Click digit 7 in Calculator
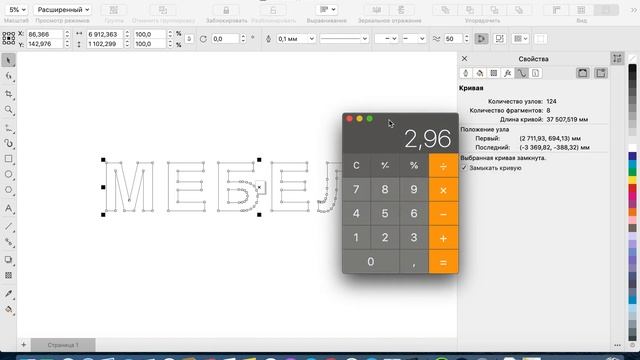Image resolution: width=640 pixels, height=360 pixels. [356, 190]
